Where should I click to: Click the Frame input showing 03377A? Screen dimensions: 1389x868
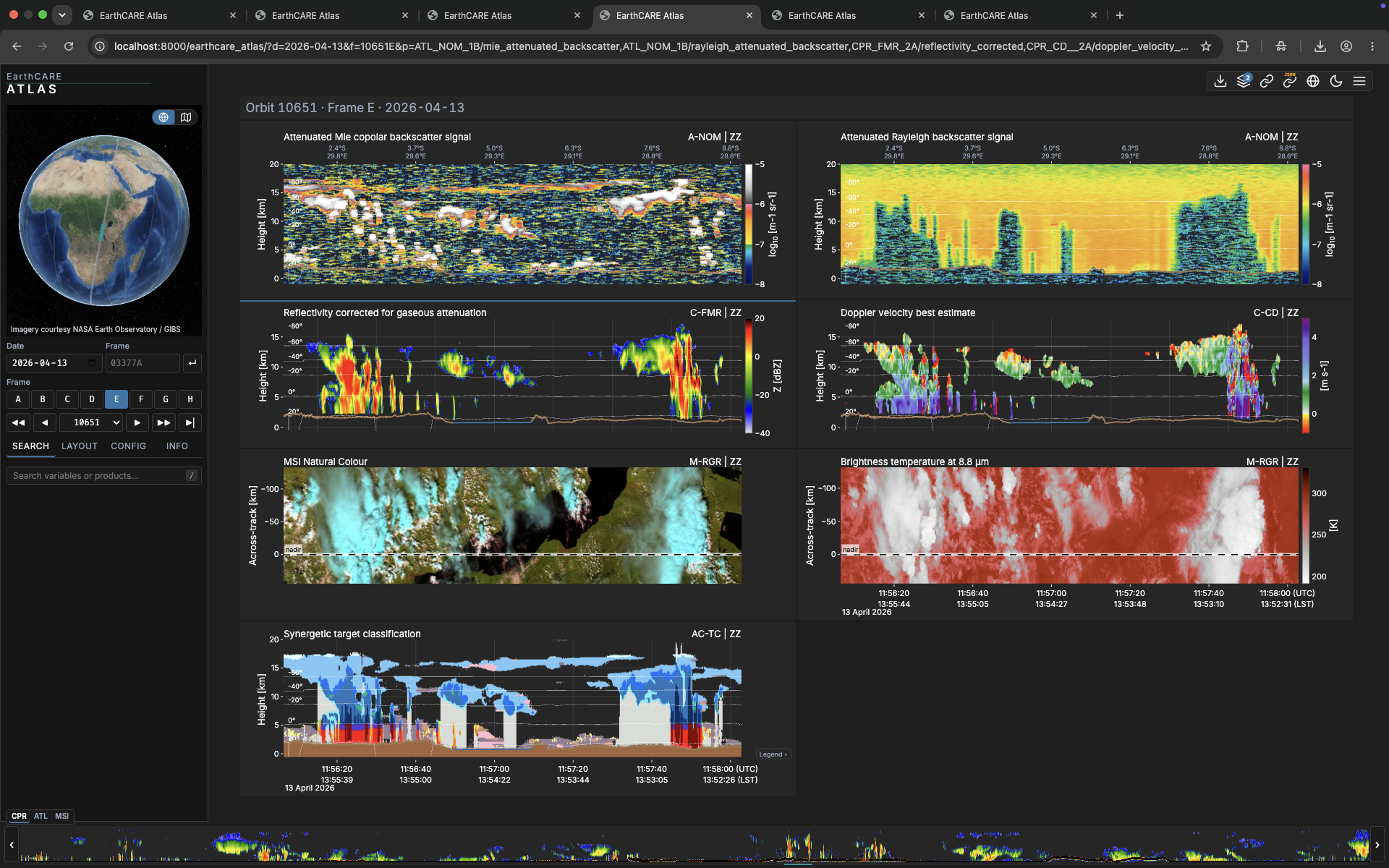pyautogui.click(x=143, y=363)
